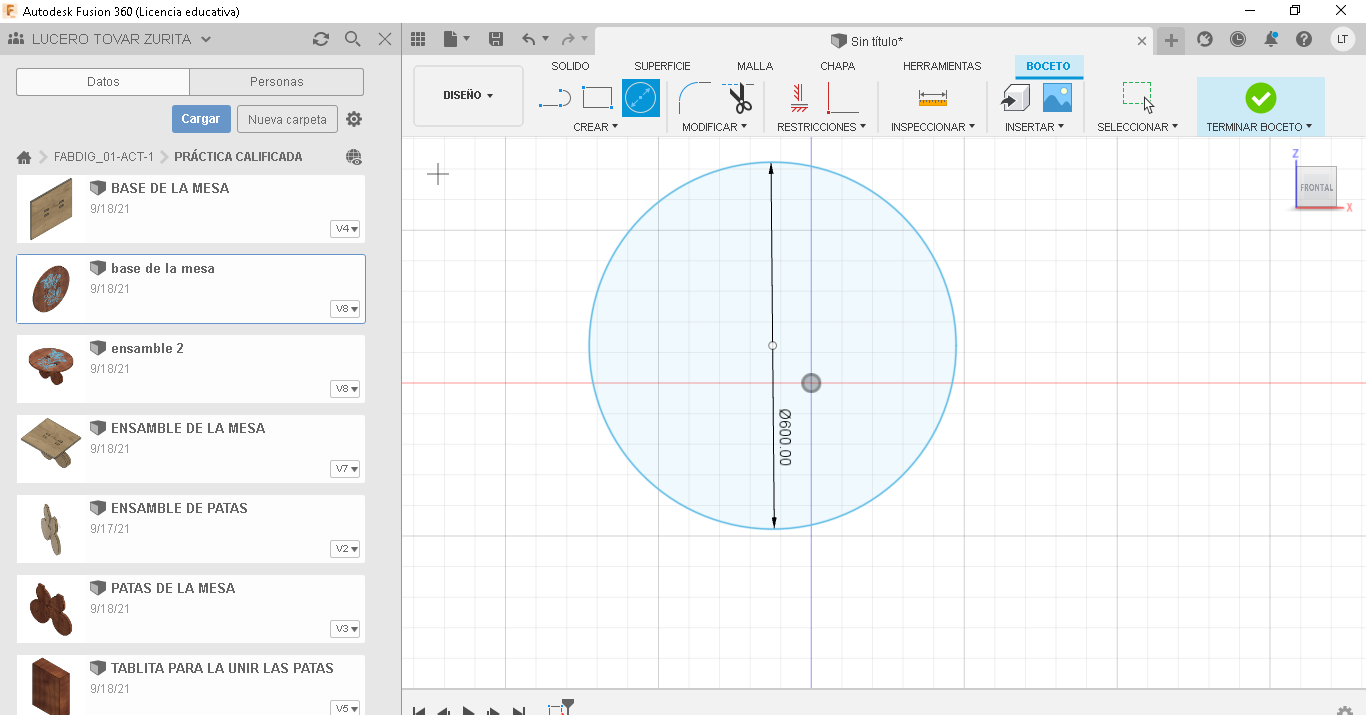Click the Insert image canvas icon
Screen dimensions: 1366x715
pyautogui.click(x=1057, y=98)
